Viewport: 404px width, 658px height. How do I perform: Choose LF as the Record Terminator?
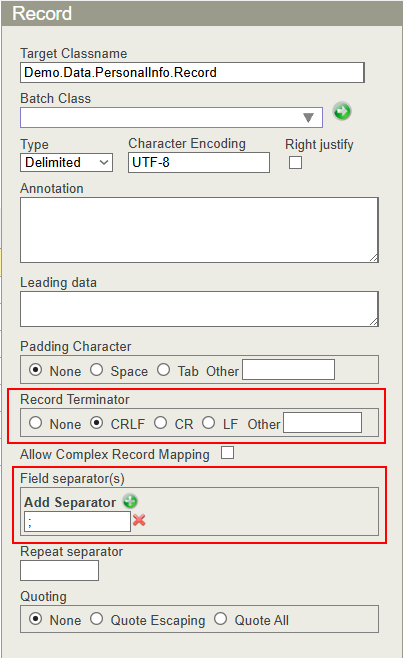(209, 423)
